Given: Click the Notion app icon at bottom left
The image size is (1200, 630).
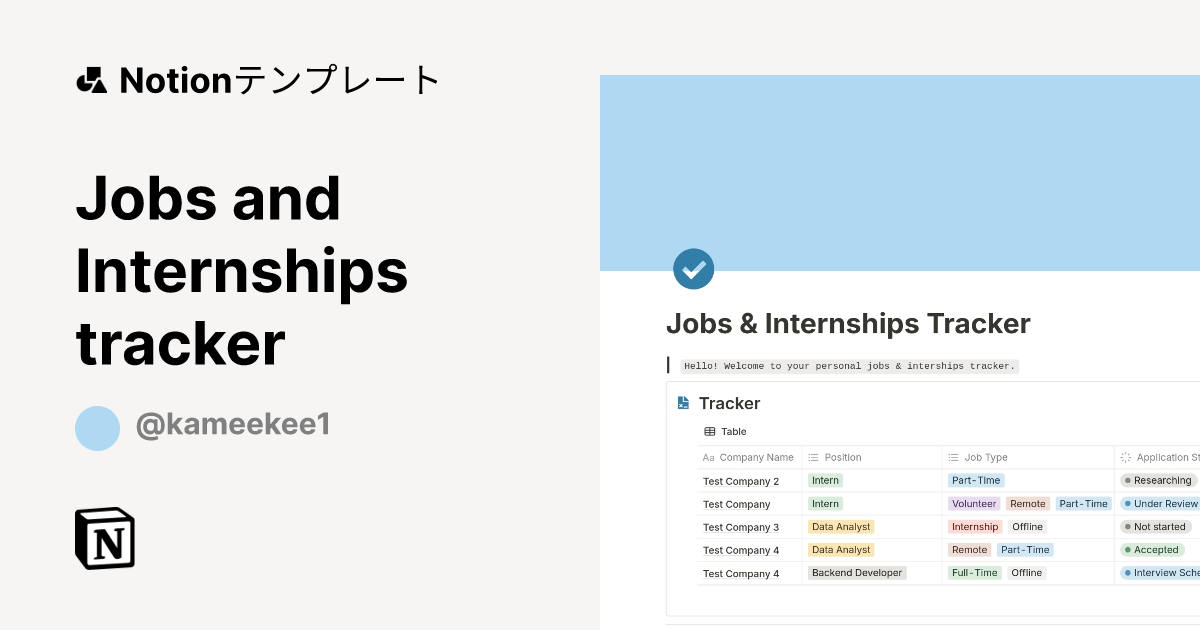Looking at the screenshot, I should (x=105, y=538).
